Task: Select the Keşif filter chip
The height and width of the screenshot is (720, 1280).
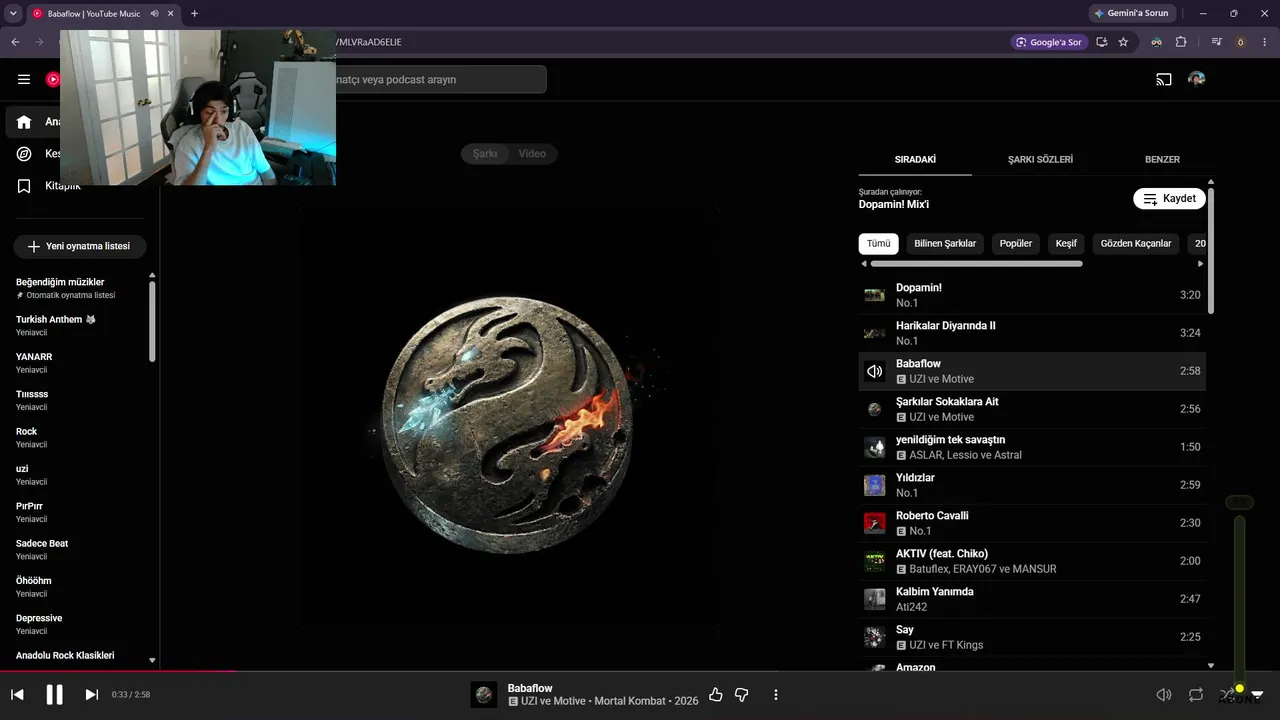Action: 1066,243
